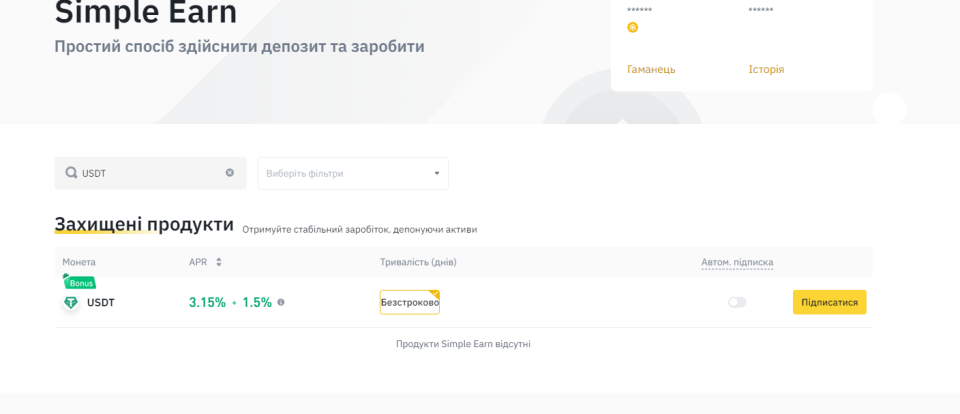Clear the USDT search with the X icon
Viewport: 960px width, 414px height.
(229, 173)
